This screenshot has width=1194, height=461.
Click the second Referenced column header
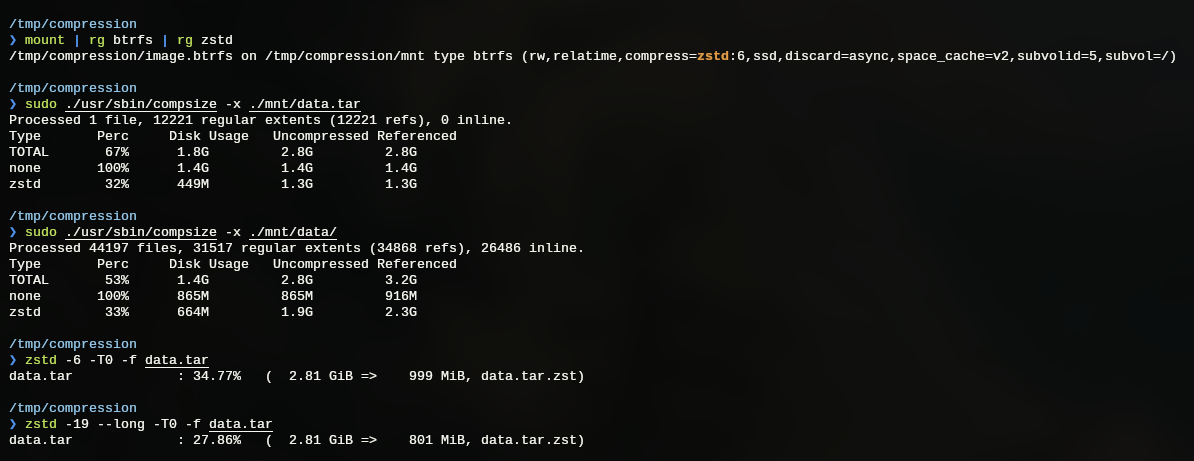[417, 264]
